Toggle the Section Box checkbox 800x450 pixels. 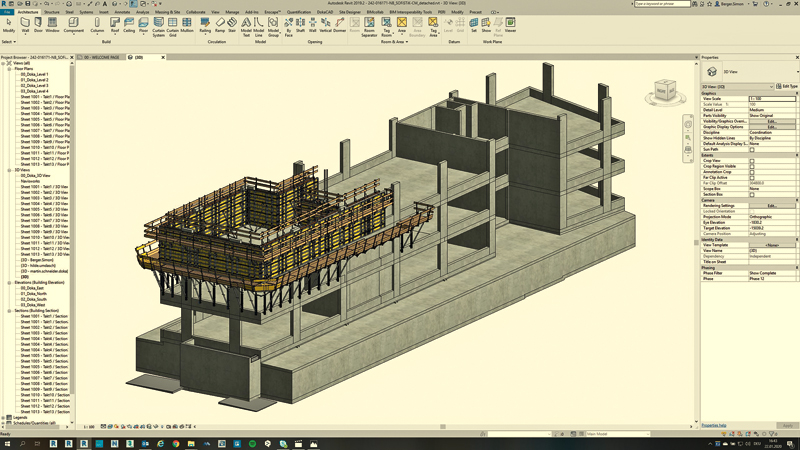[752, 194]
